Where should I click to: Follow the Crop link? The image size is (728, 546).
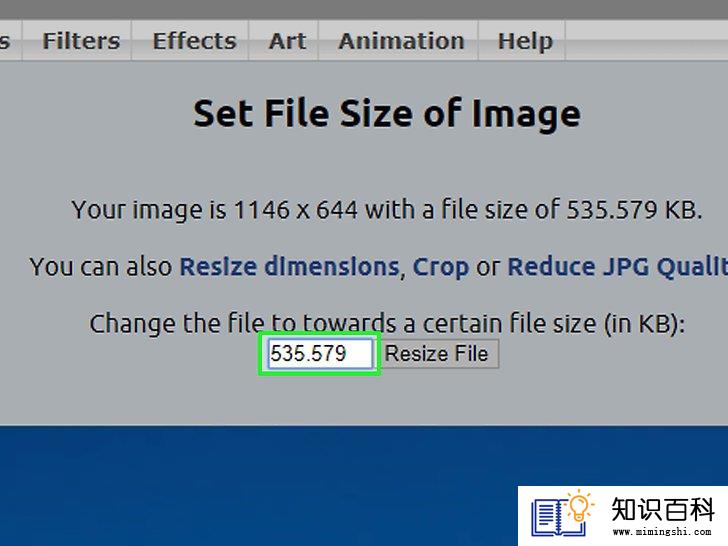click(441, 268)
